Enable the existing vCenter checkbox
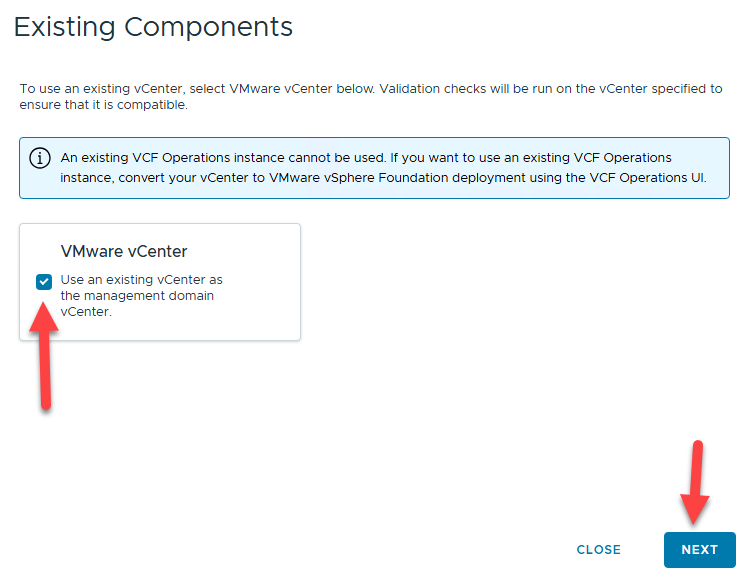The image size is (740, 574). pos(44,282)
